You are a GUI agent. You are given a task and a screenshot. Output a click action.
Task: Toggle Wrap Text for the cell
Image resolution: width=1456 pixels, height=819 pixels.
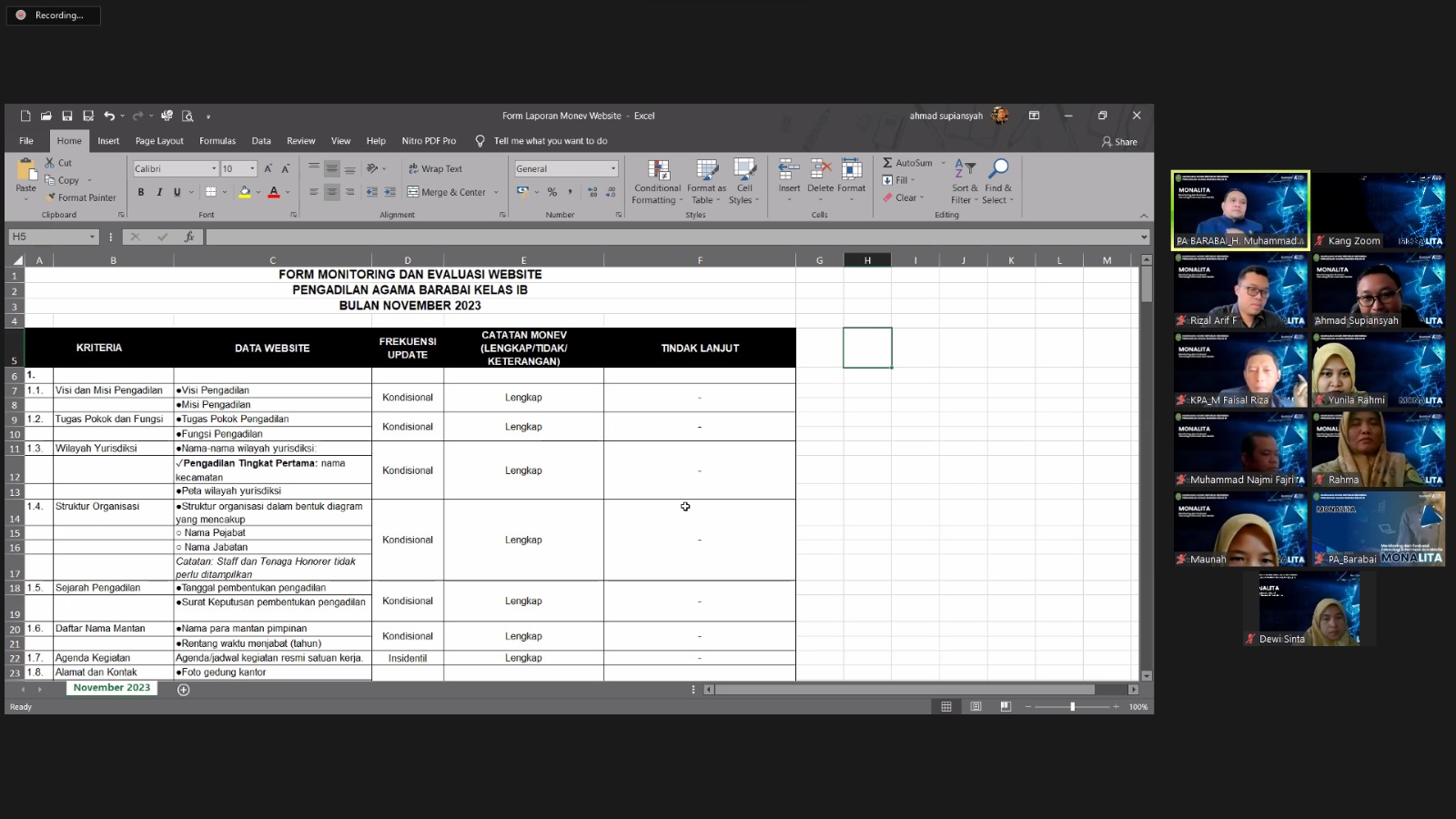(436, 168)
